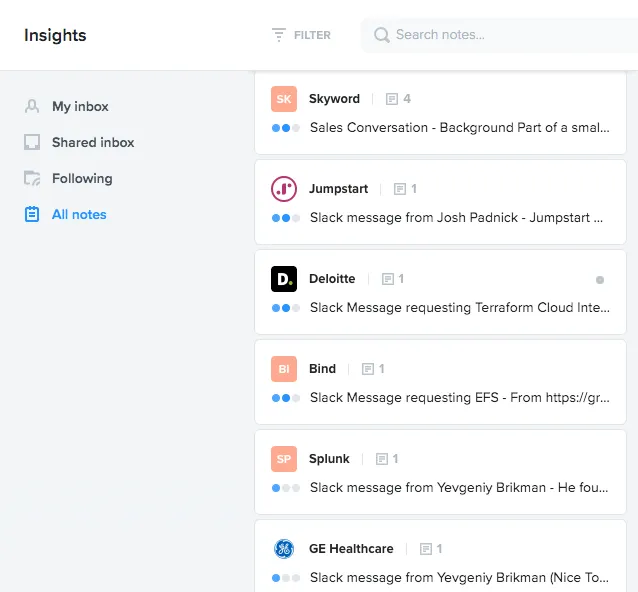Click the Jumpstart notes count icon

pos(400,189)
